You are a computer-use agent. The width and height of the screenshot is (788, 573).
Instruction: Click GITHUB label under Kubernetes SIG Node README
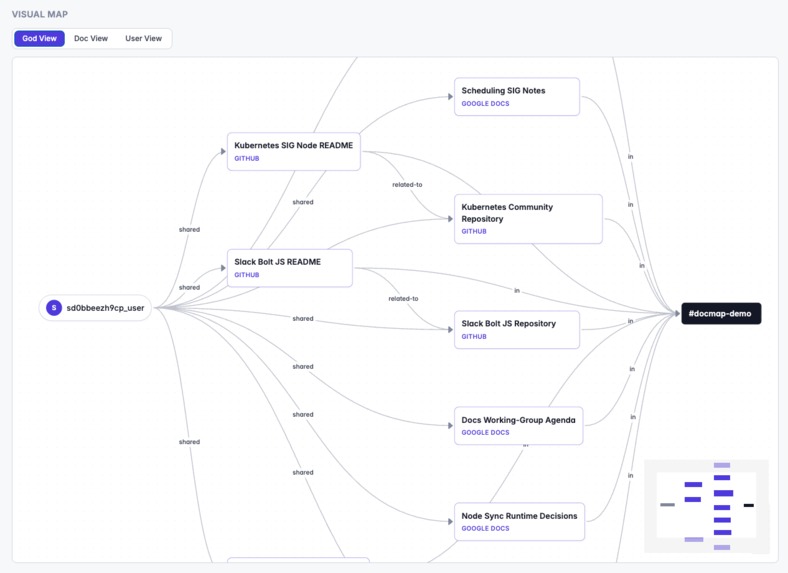click(x=247, y=158)
